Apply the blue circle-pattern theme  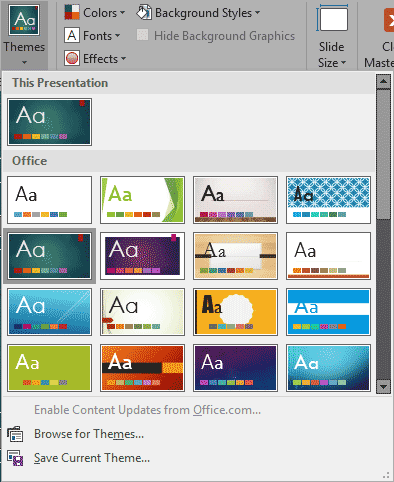pos(328,200)
